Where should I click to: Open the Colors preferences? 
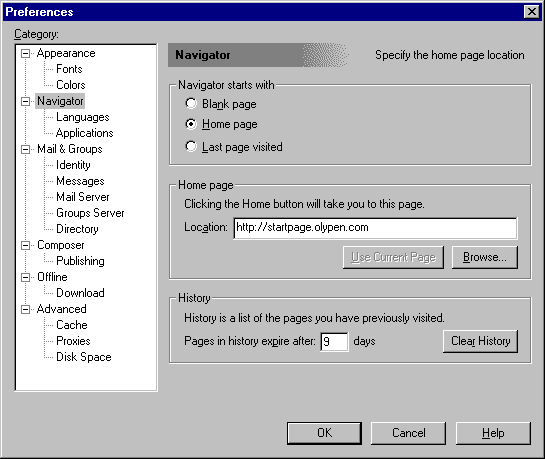coord(71,85)
